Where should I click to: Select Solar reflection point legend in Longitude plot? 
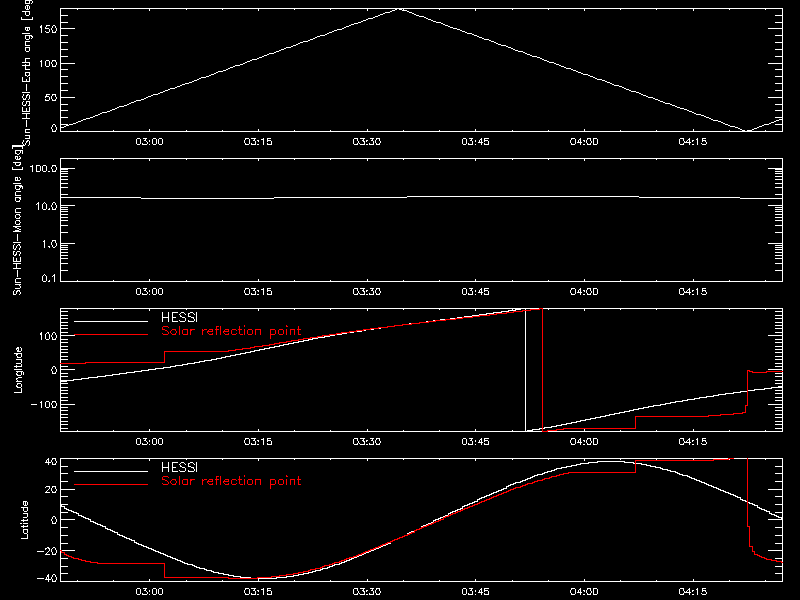(231, 331)
